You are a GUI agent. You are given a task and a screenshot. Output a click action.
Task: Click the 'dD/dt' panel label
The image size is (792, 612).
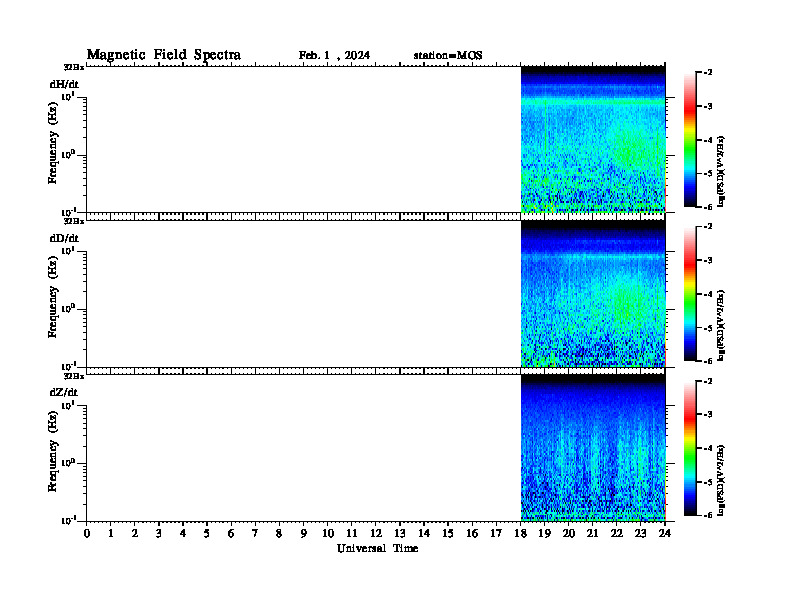(x=64, y=238)
